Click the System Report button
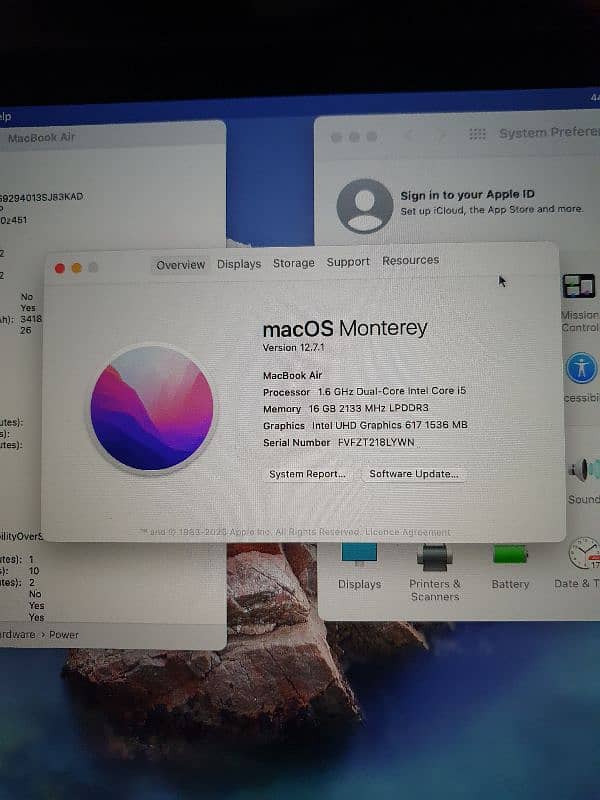 (307, 474)
